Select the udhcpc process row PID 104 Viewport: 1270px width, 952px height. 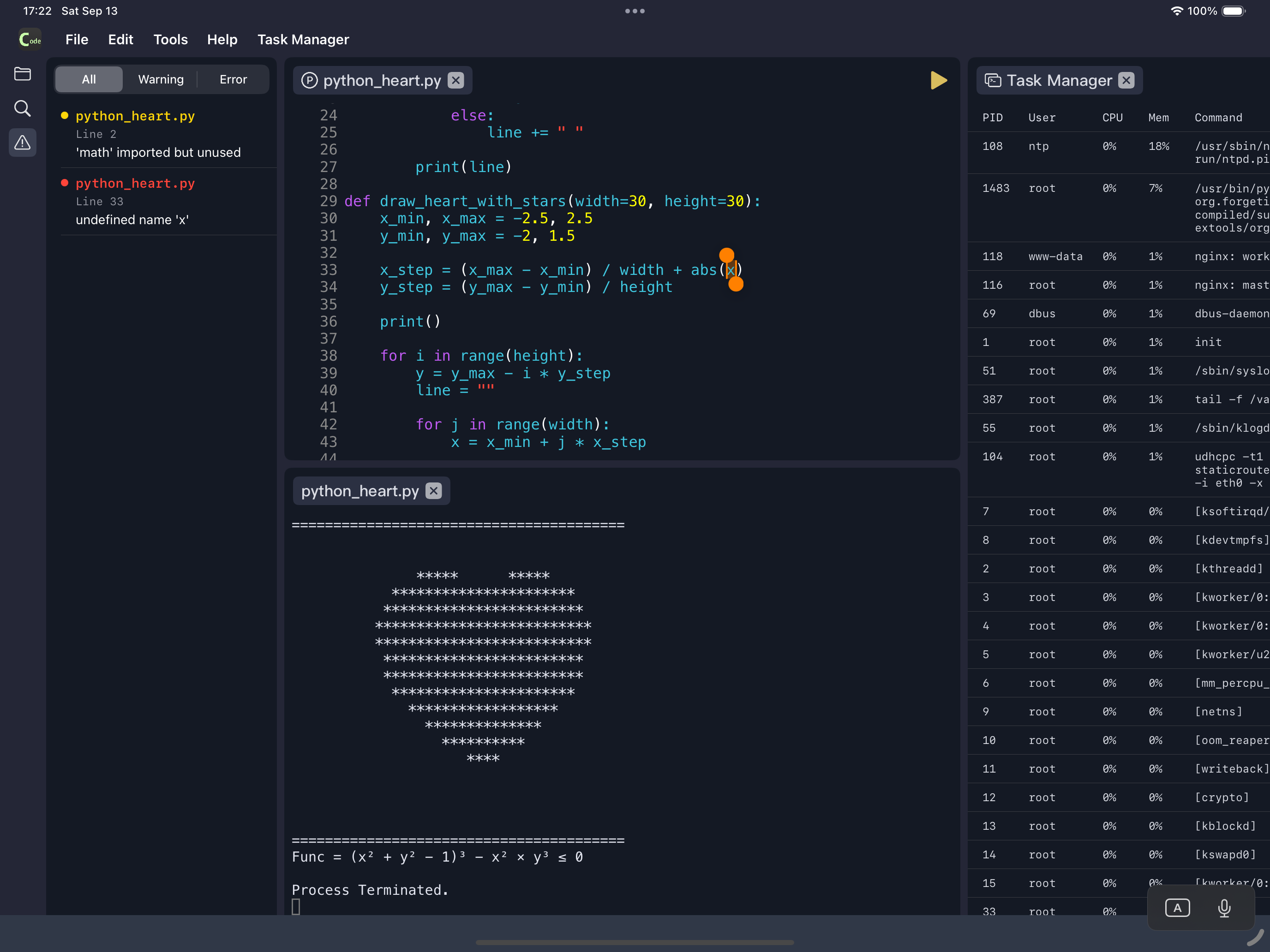(1119, 470)
